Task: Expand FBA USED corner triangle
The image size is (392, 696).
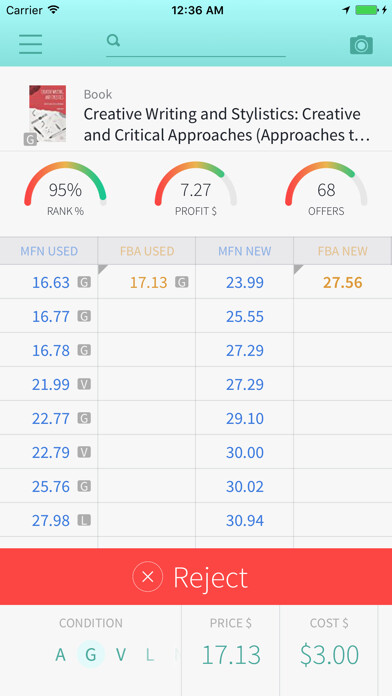Action: coord(103,269)
